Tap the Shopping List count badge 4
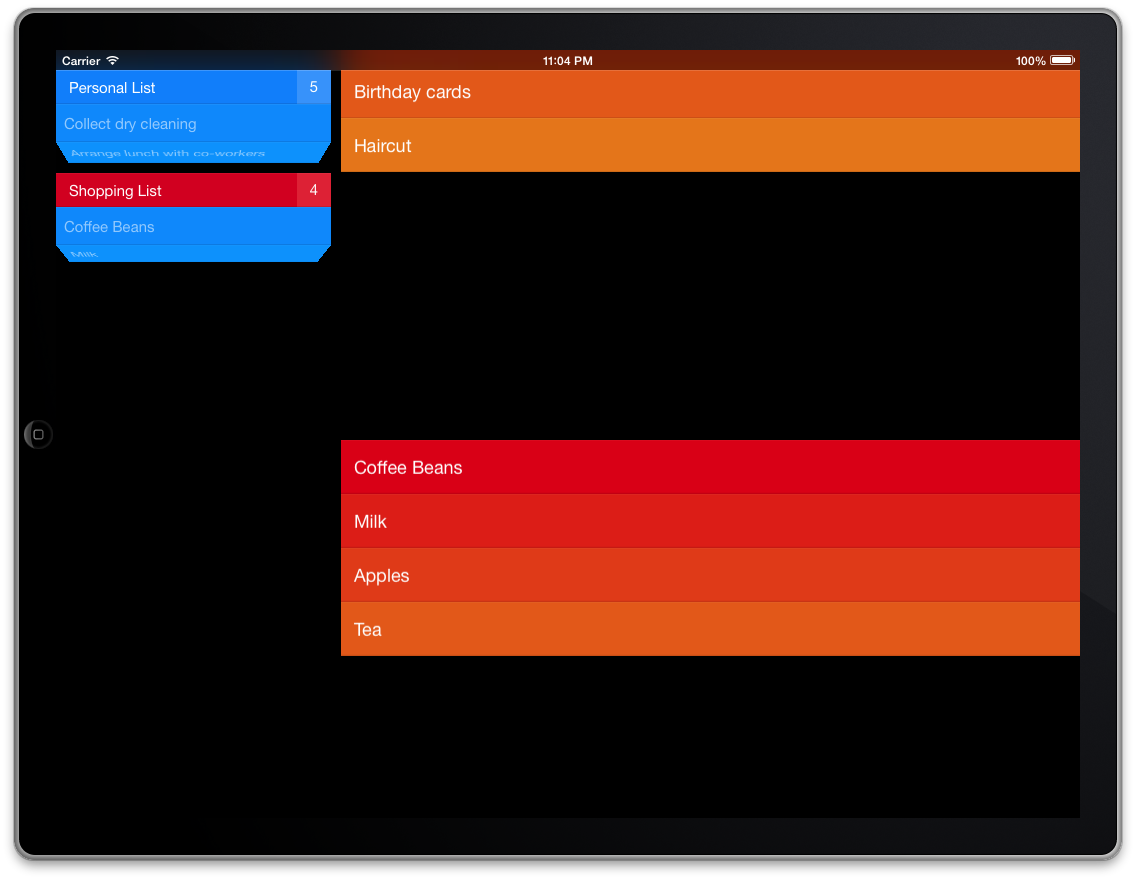The image size is (1136, 880). pos(313,191)
